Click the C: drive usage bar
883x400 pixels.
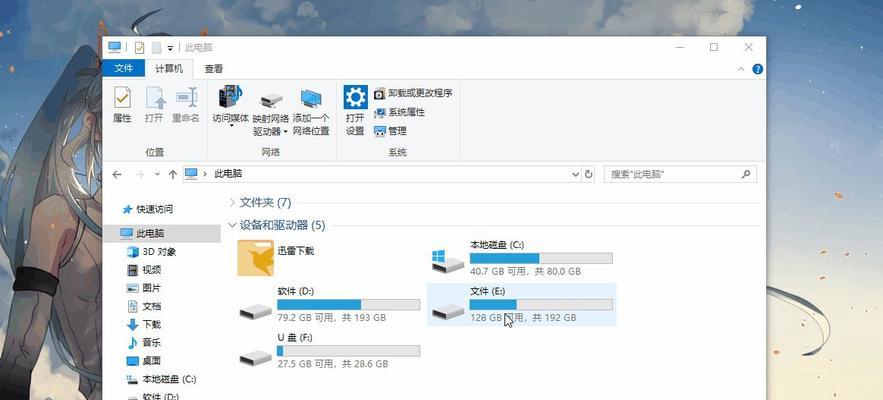tap(541, 258)
